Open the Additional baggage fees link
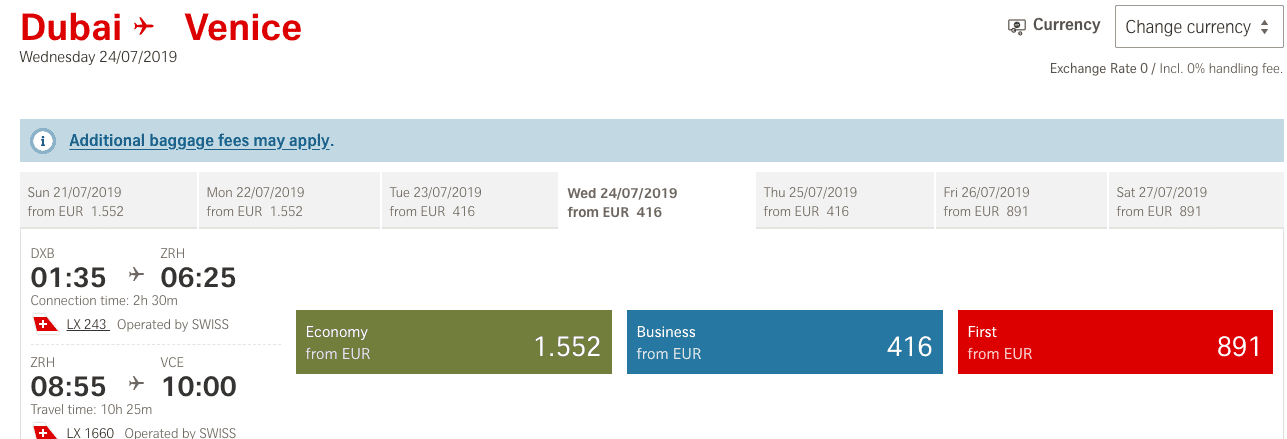 pyautogui.click(x=199, y=141)
